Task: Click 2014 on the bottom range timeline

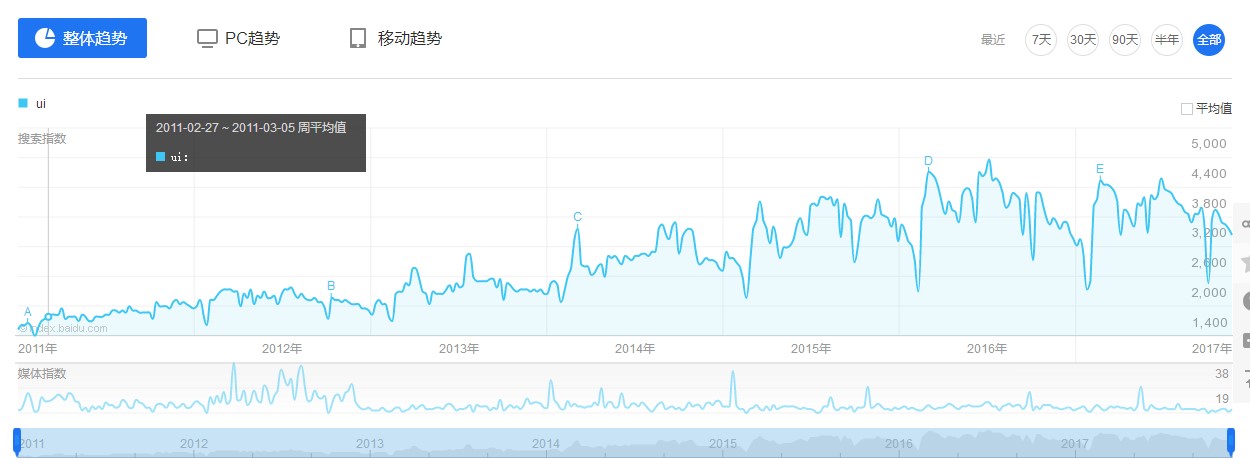Action: [546, 444]
